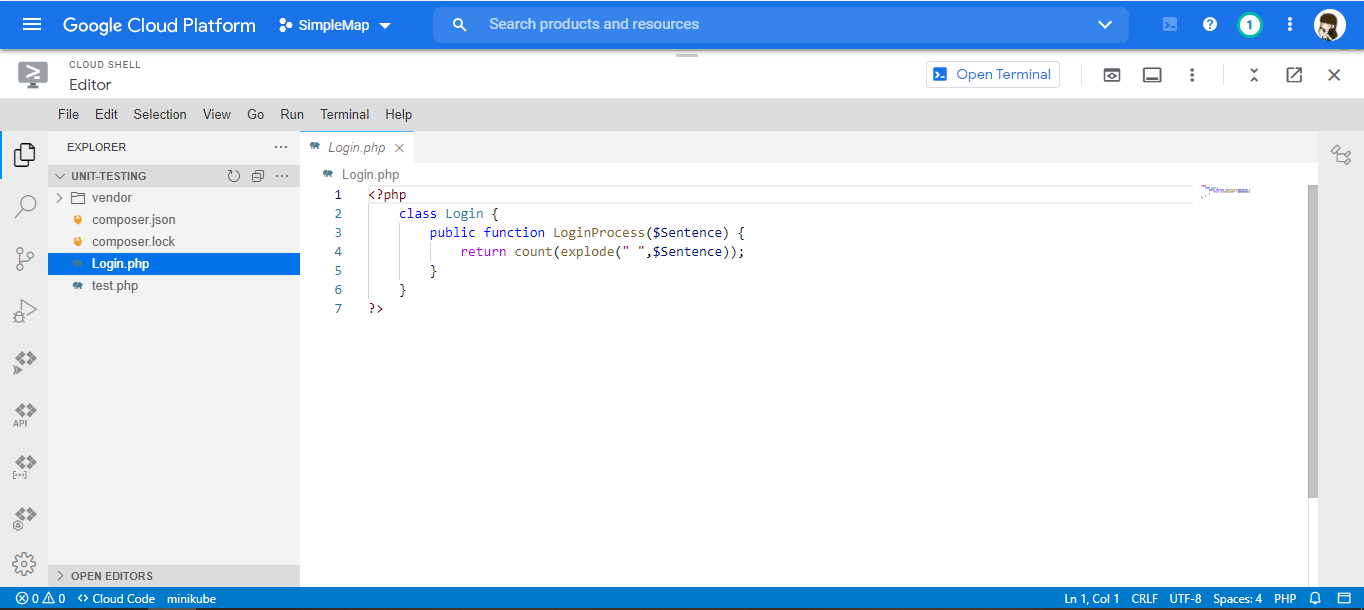Viewport: 1364px width, 610px height.
Task: Open the user account avatar
Action: (x=1329, y=25)
